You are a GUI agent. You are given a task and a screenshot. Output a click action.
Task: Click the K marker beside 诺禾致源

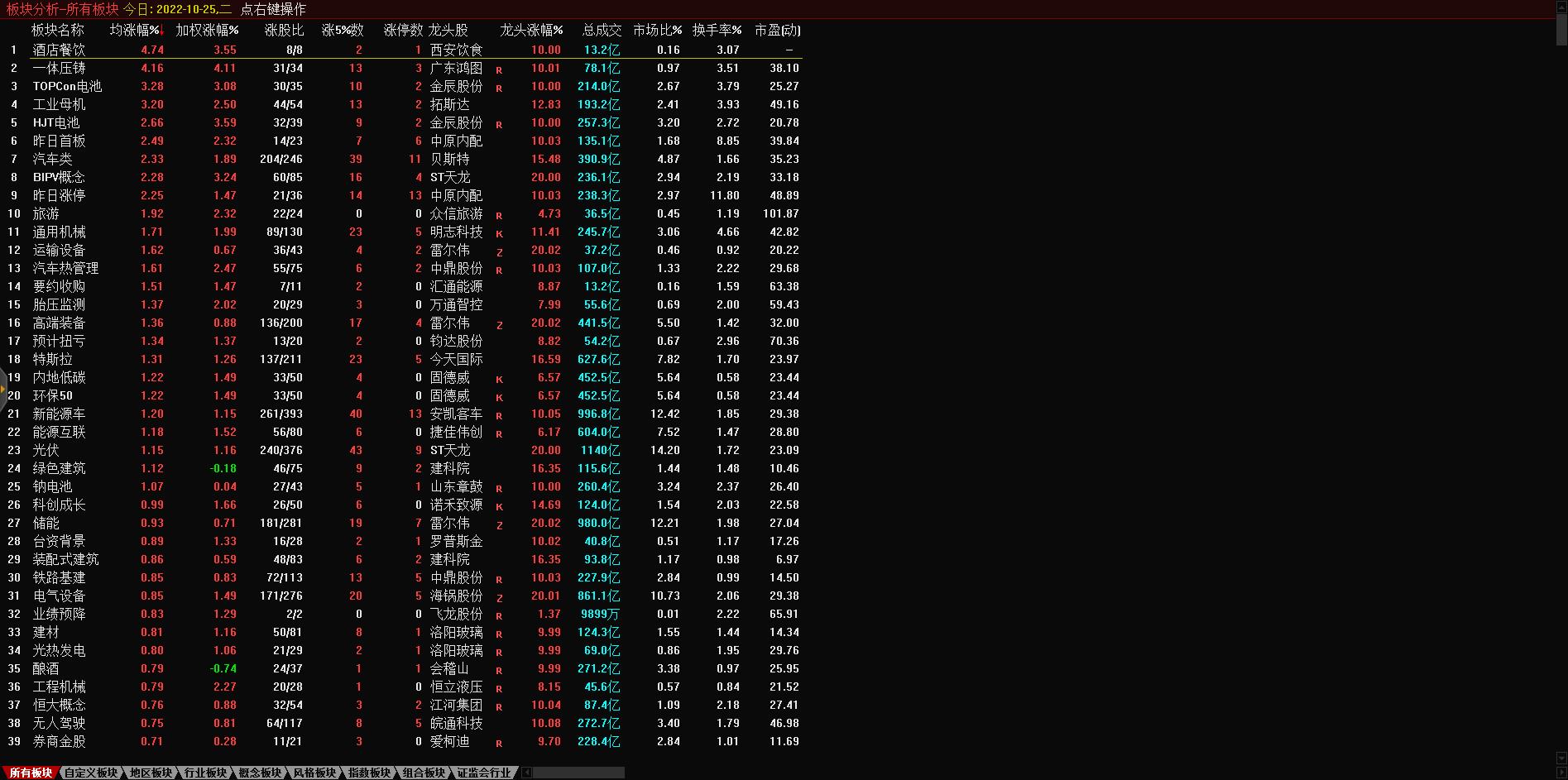499,506
